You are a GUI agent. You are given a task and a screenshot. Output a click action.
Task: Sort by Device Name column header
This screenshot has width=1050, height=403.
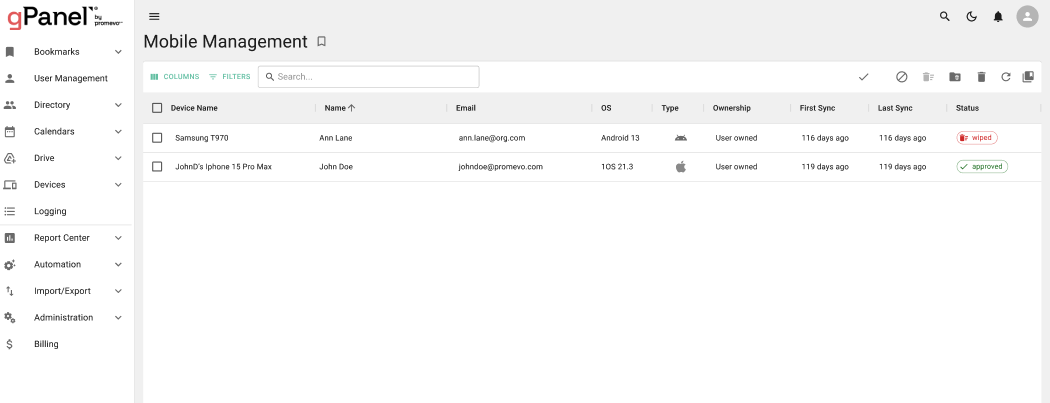194,108
